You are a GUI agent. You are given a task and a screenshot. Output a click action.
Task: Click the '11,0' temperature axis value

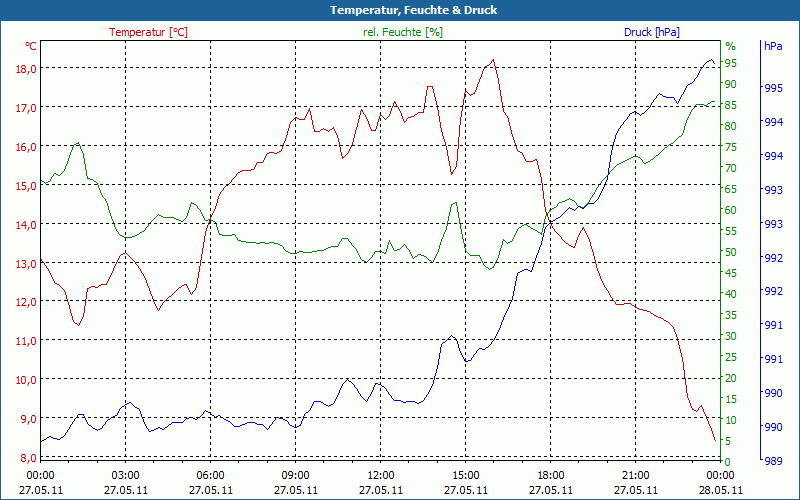click(x=26, y=341)
